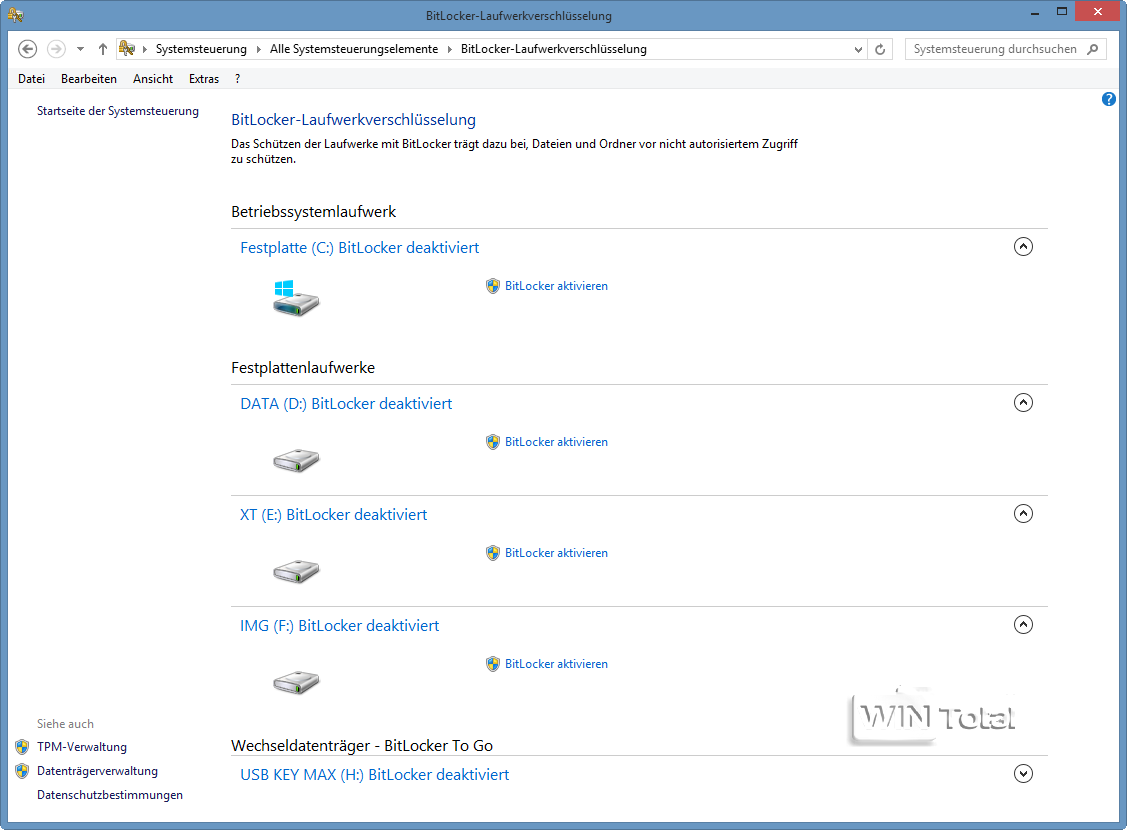Viewport: 1127px width, 830px height.
Task: Minimize the BitLocker window
Action: coord(1035,12)
